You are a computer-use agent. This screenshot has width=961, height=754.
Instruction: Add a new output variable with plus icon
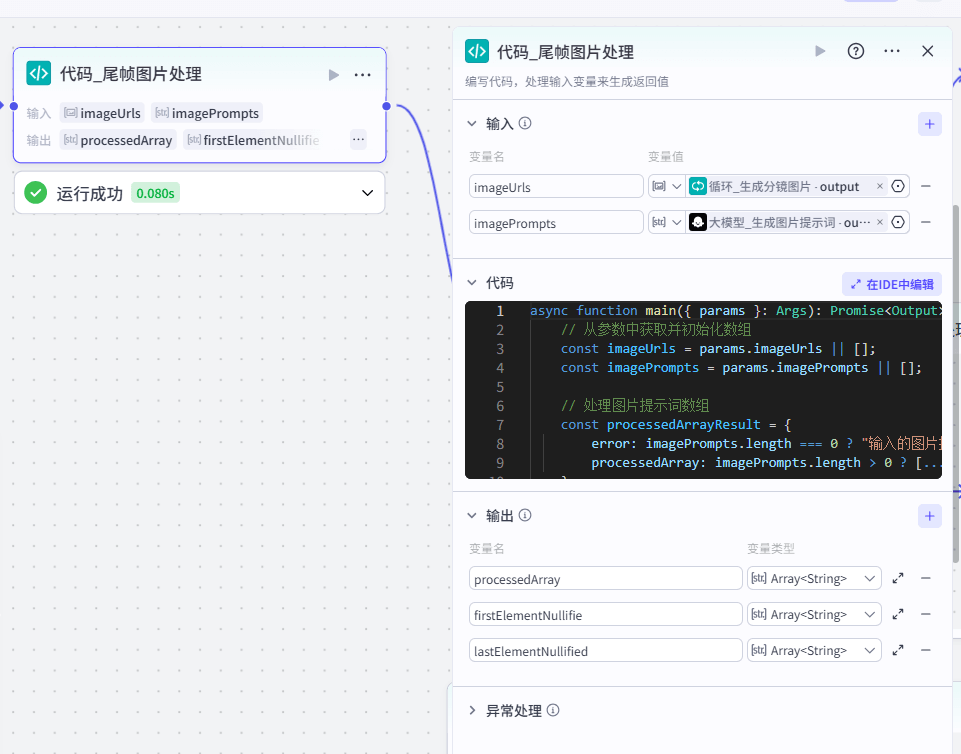tap(929, 516)
